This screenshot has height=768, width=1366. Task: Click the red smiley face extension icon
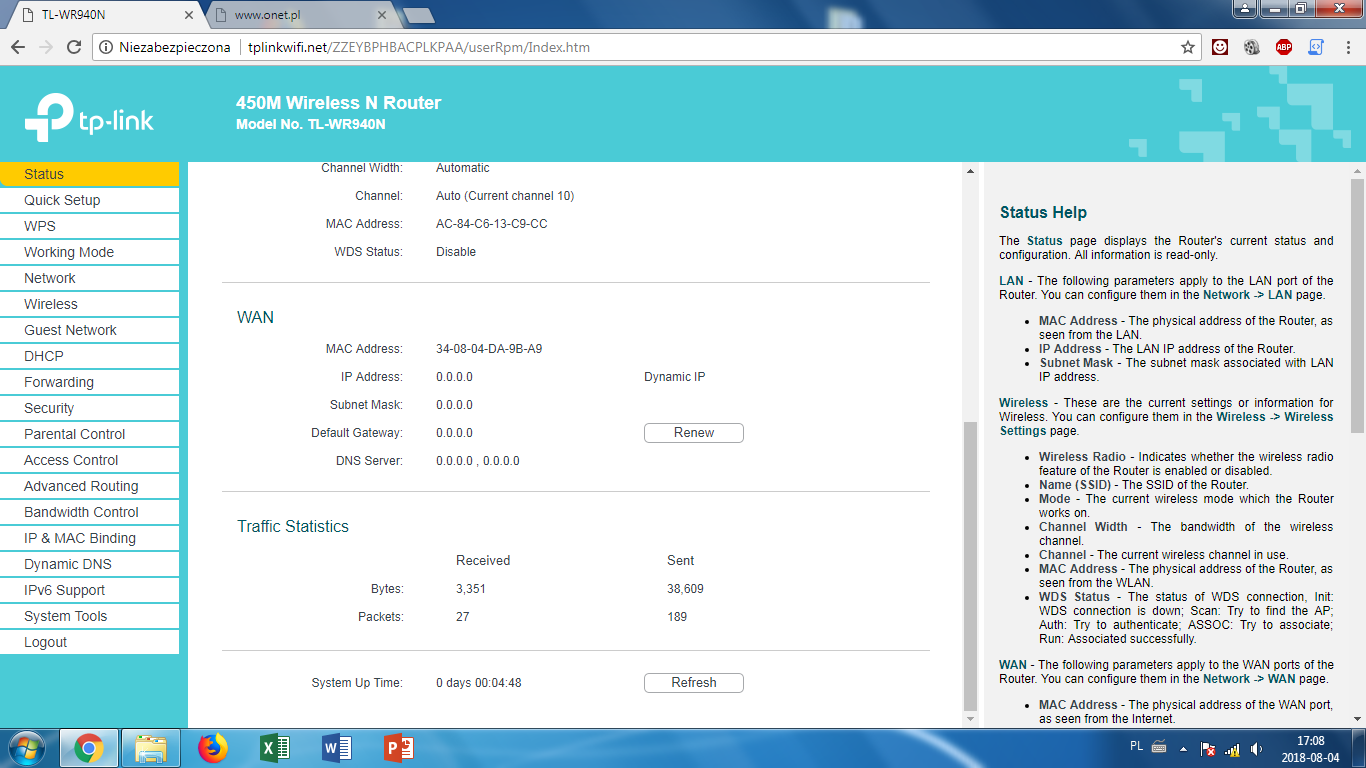coord(1220,47)
